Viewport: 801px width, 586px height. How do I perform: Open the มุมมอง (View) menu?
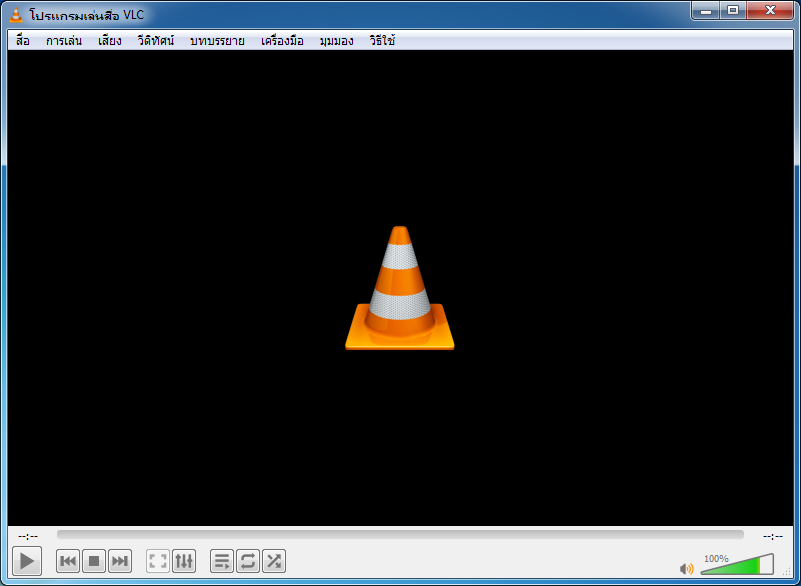[x=337, y=41]
